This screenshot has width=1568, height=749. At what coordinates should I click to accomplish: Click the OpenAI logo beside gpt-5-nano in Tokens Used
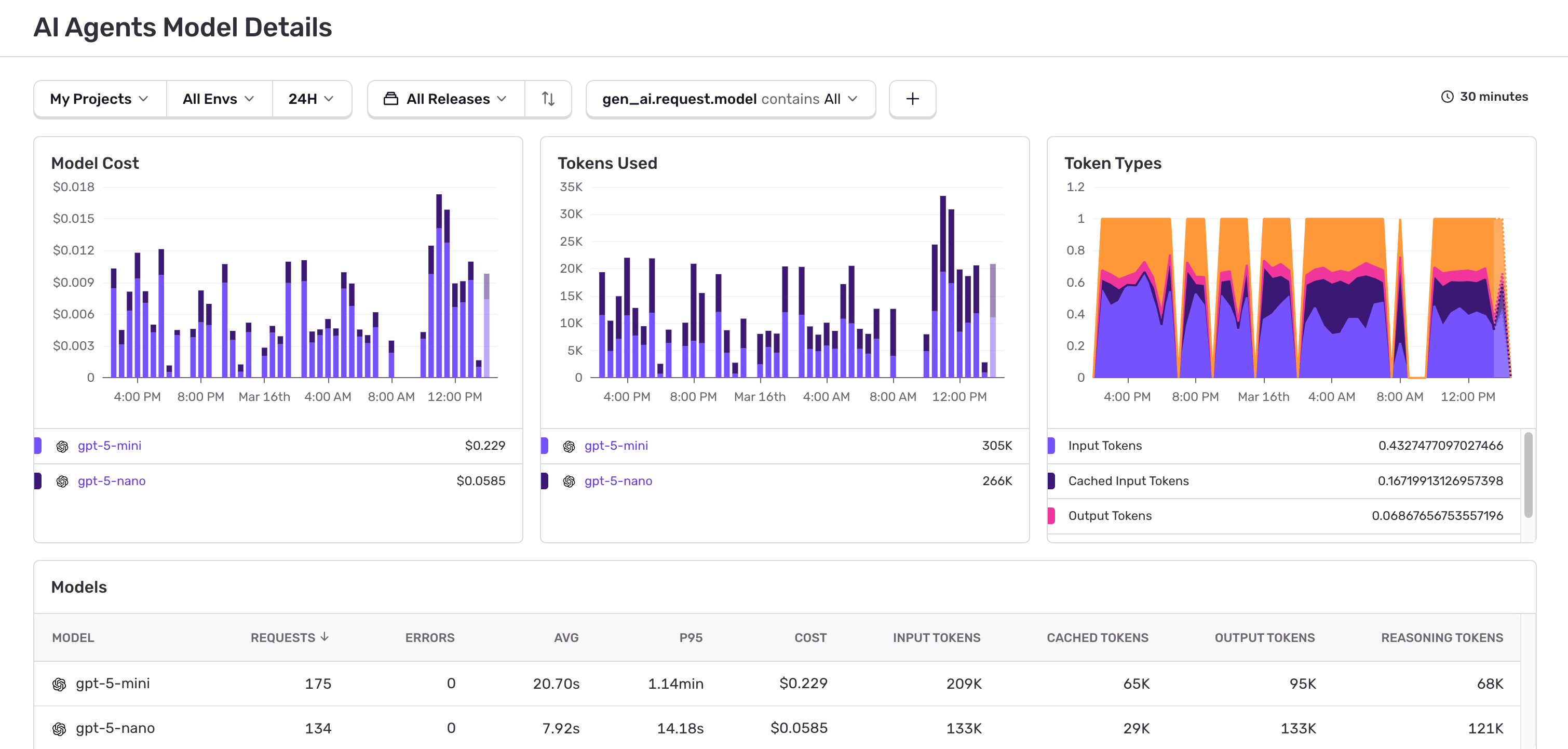[x=568, y=480]
